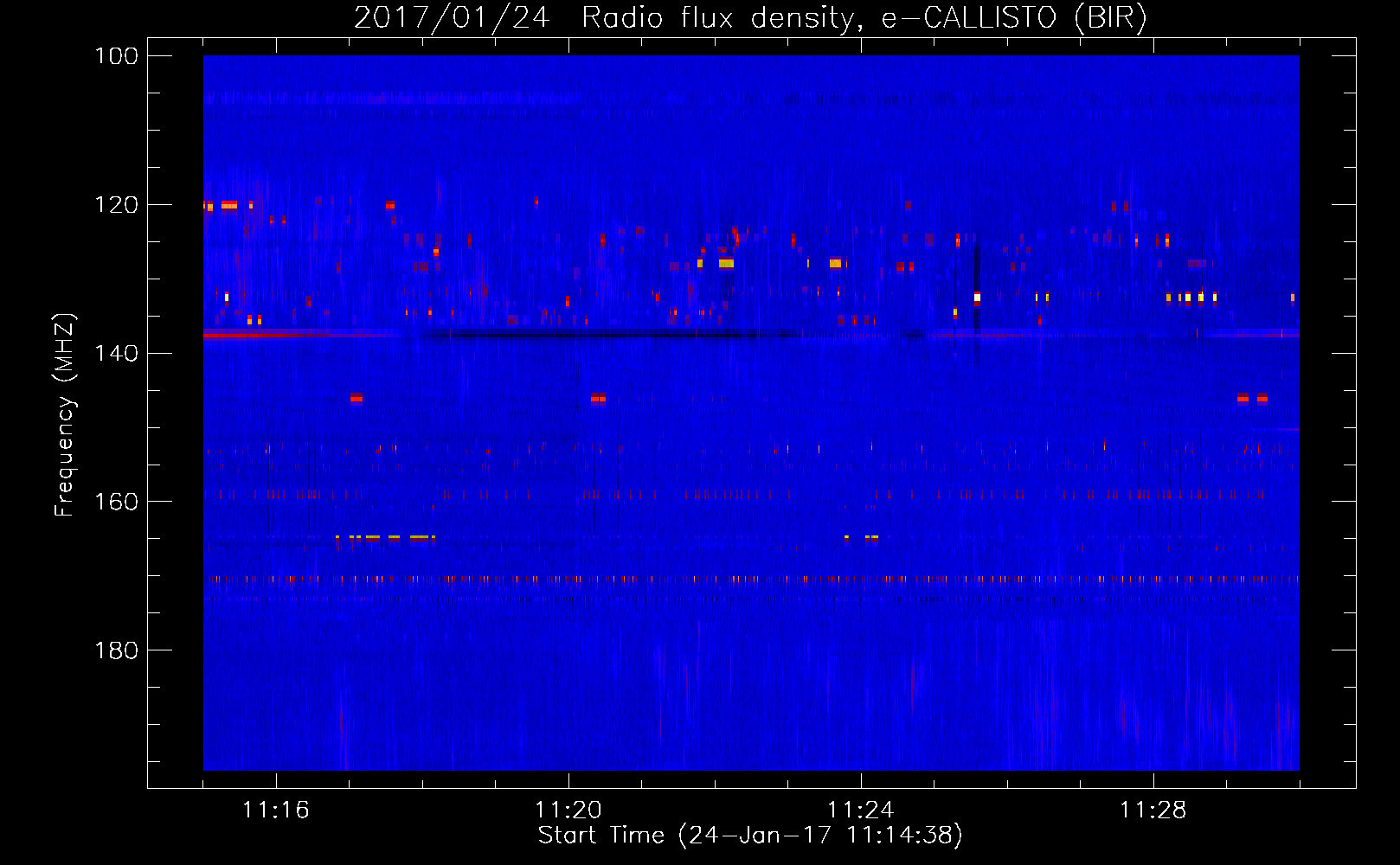
Task: Click the plot title '2017/01/24 Radio flux density'
Action: point(750,17)
